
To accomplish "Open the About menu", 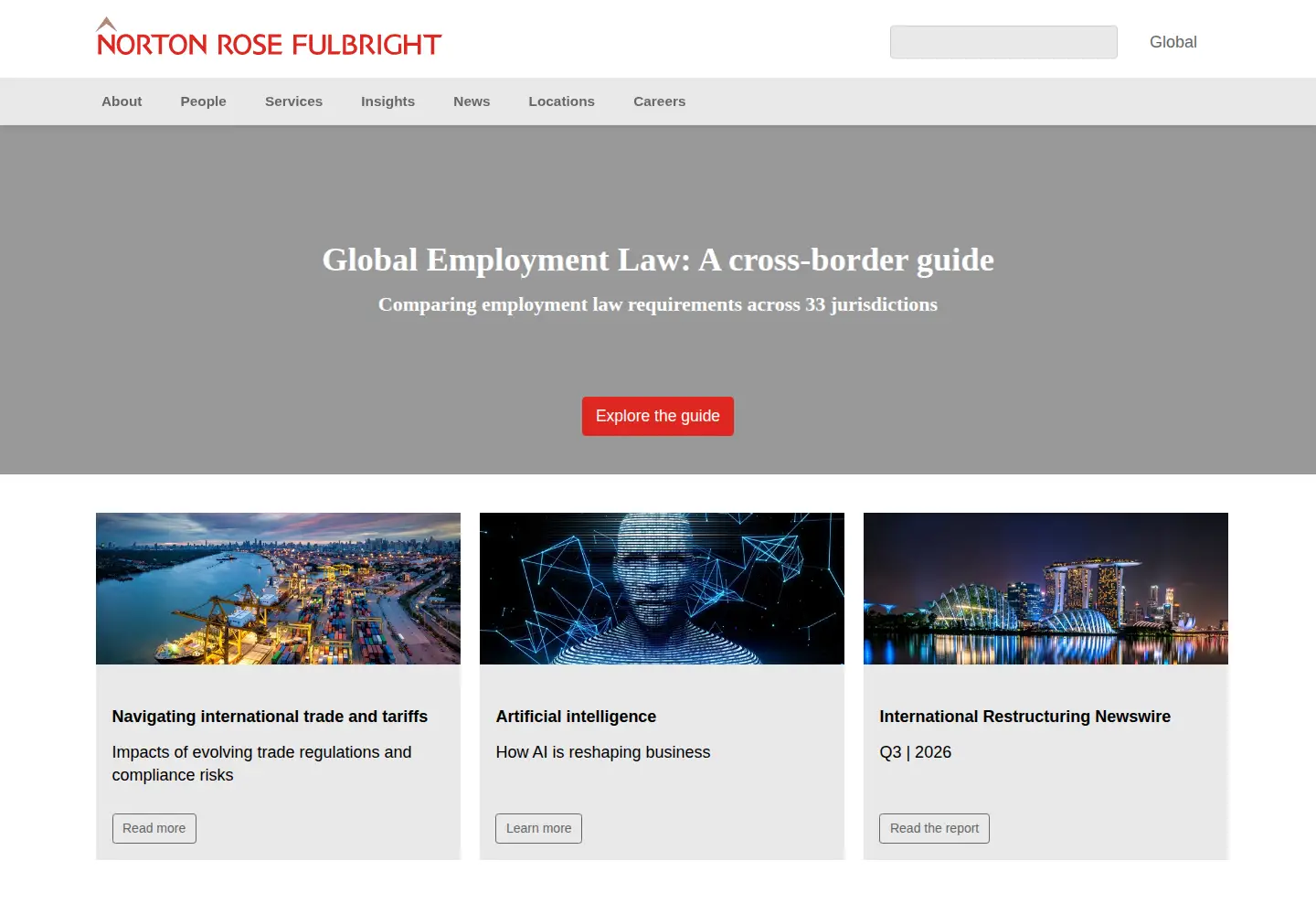I will pos(122,101).
